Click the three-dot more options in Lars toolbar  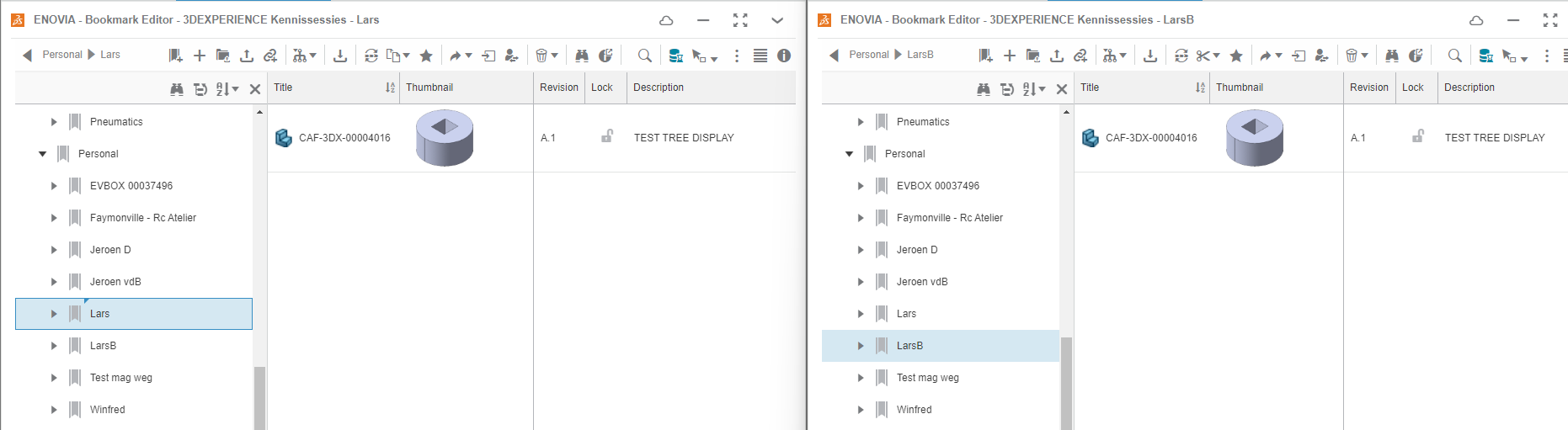point(737,56)
